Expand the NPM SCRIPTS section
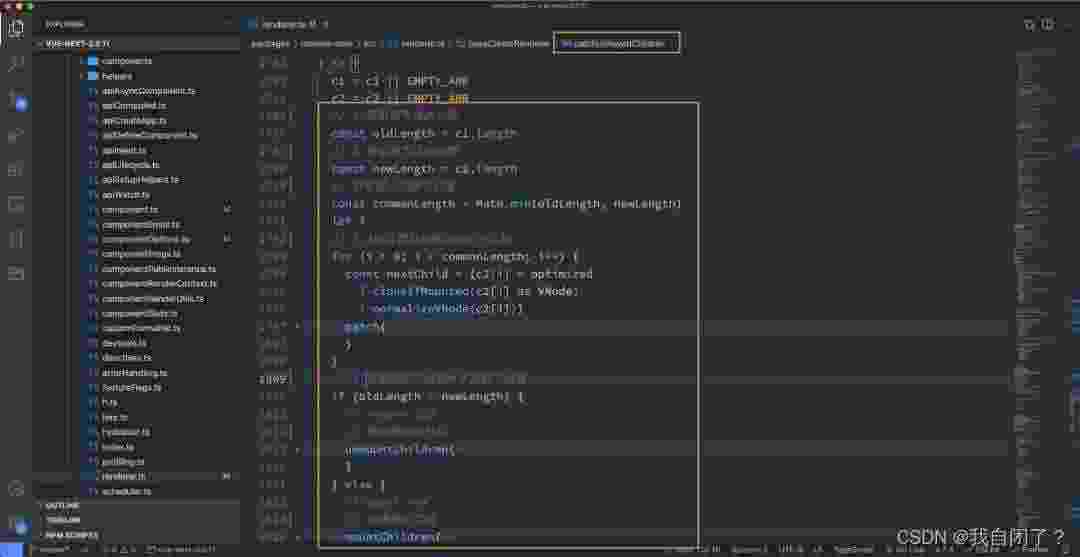1080x557 pixels. coord(136,534)
